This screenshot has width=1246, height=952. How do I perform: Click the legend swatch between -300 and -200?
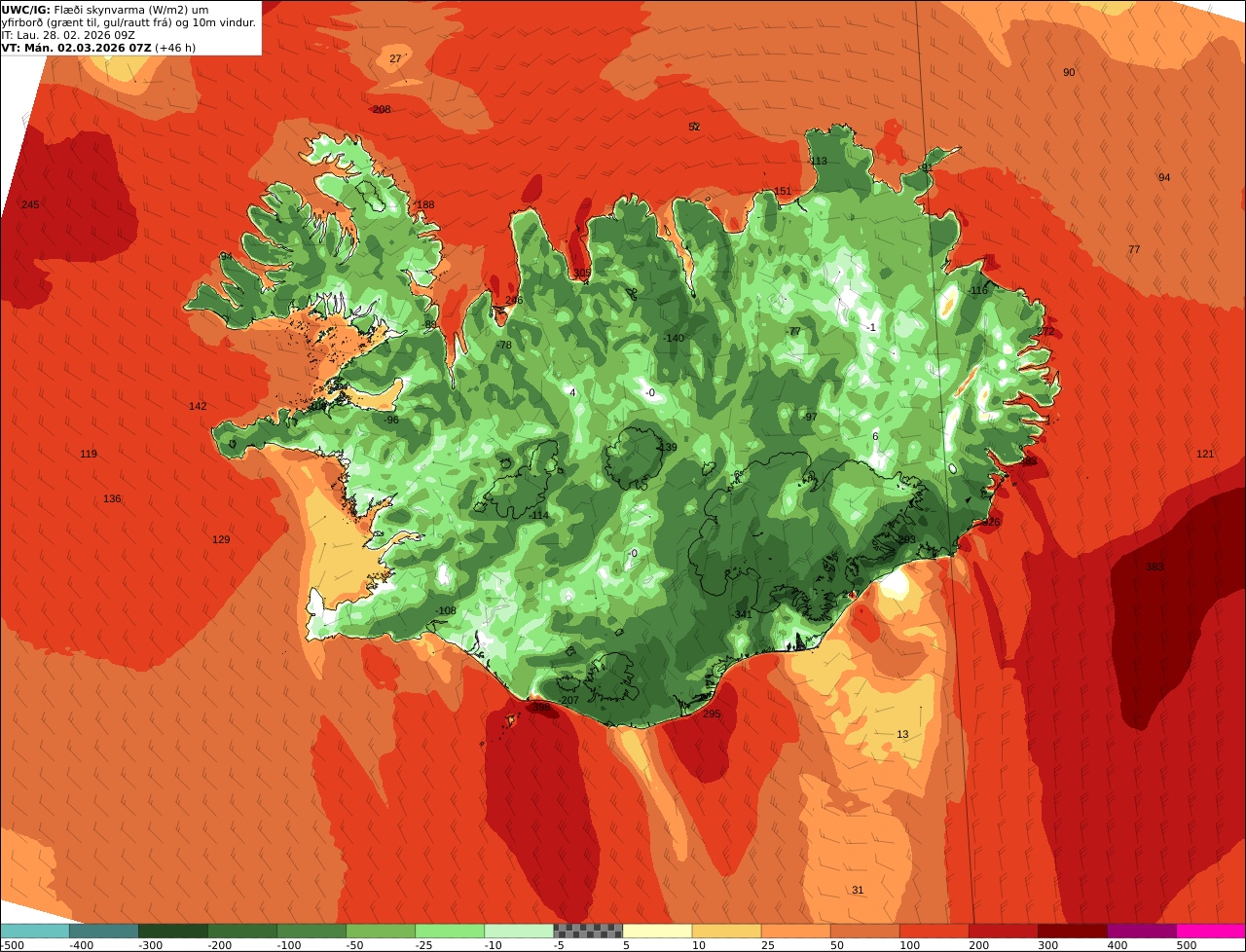point(173,931)
